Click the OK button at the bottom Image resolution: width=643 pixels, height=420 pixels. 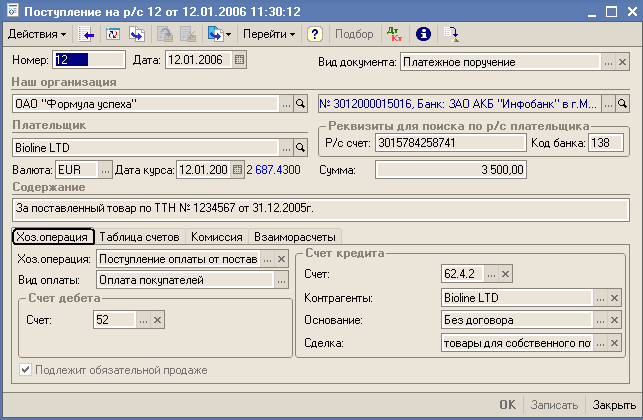click(507, 405)
